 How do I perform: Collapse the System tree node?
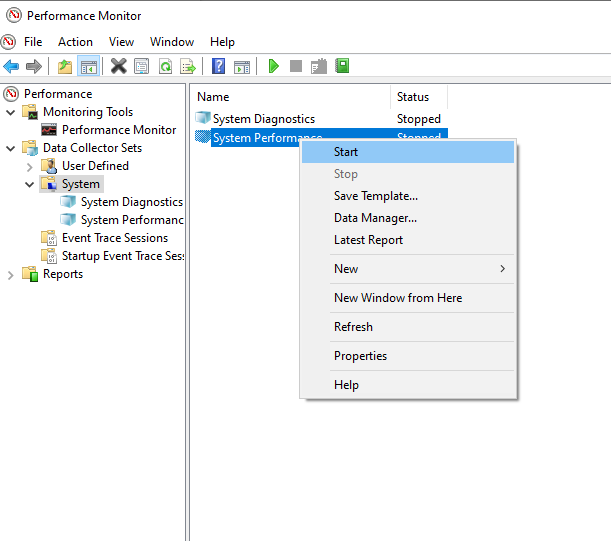30,184
